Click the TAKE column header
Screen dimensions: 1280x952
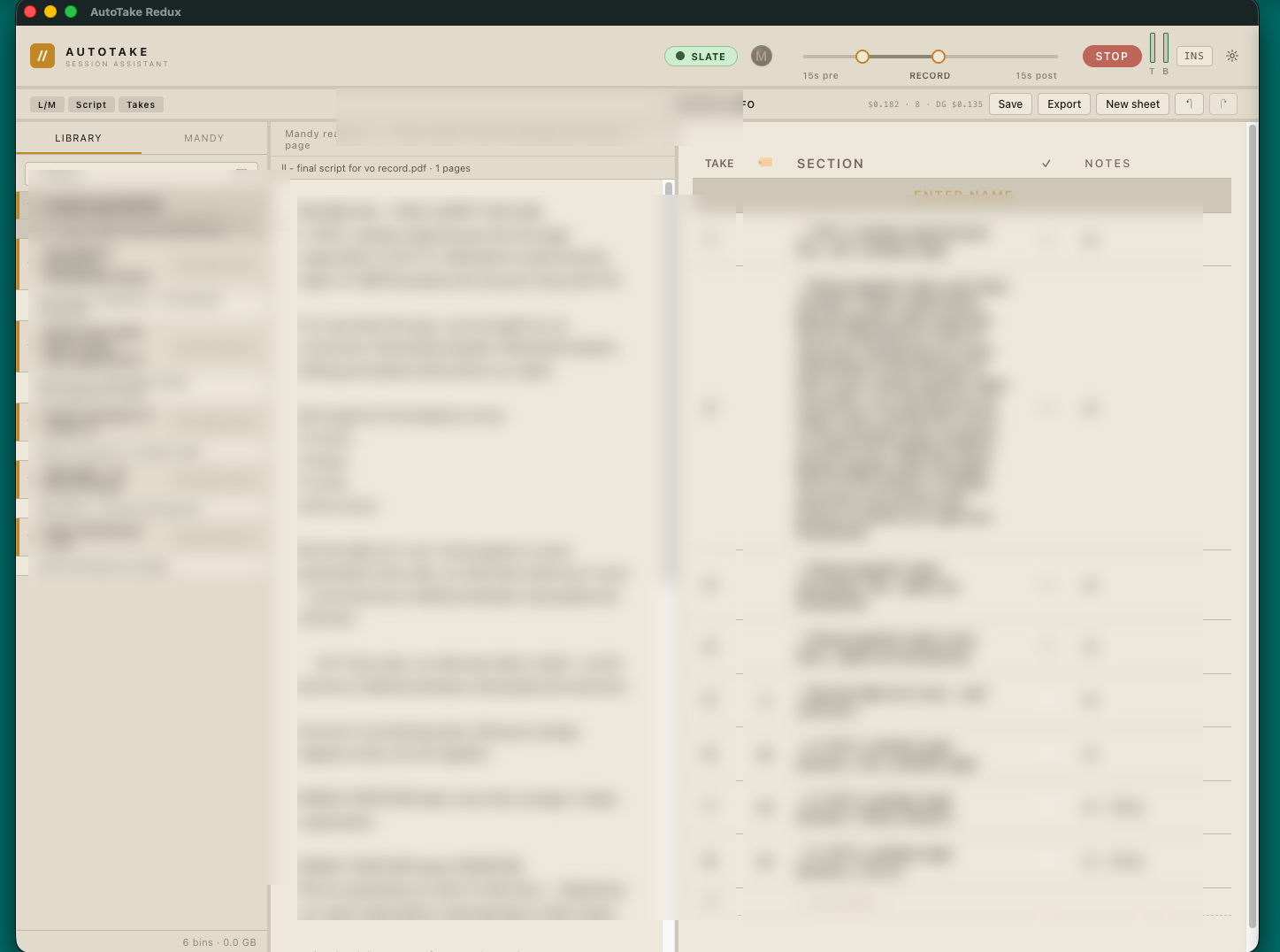pos(719,164)
